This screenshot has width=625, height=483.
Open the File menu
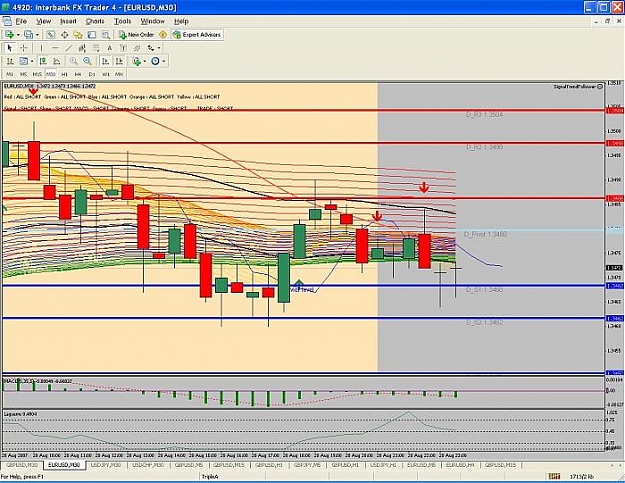21,21
